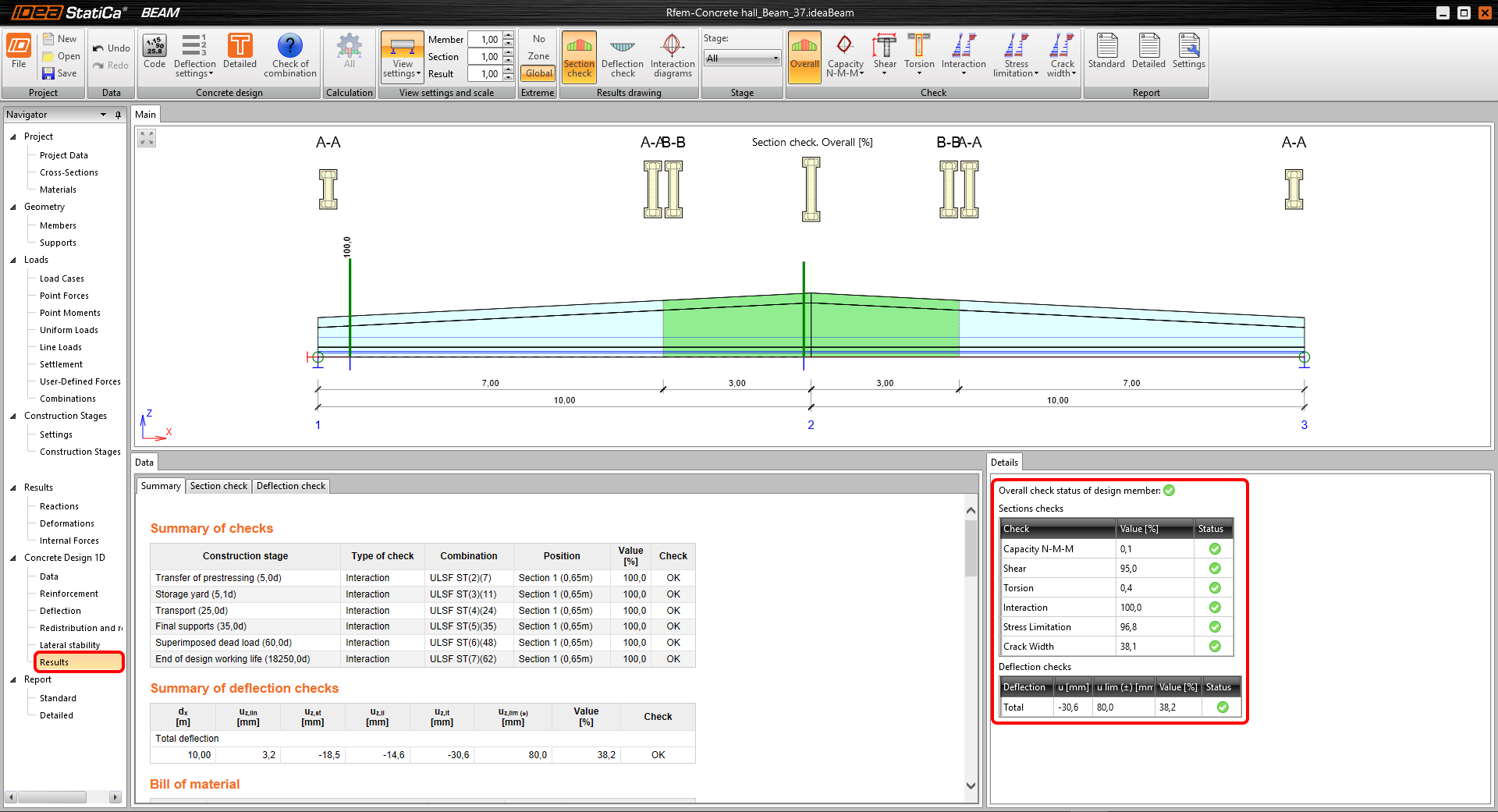The height and width of the screenshot is (812, 1498).
Task: Open report Settings icon
Action: point(1188,52)
